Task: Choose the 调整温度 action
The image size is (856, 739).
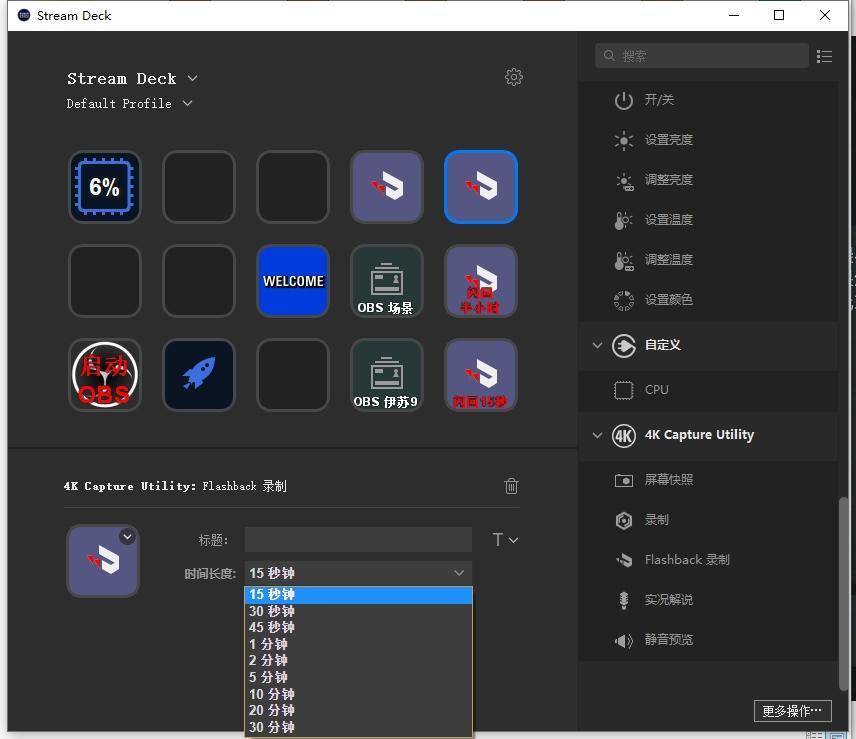Action: [x=708, y=259]
